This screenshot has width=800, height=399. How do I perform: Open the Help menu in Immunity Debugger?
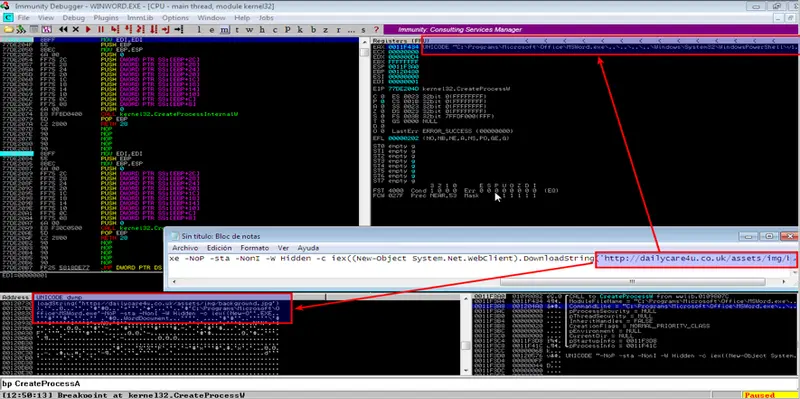[242, 18]
